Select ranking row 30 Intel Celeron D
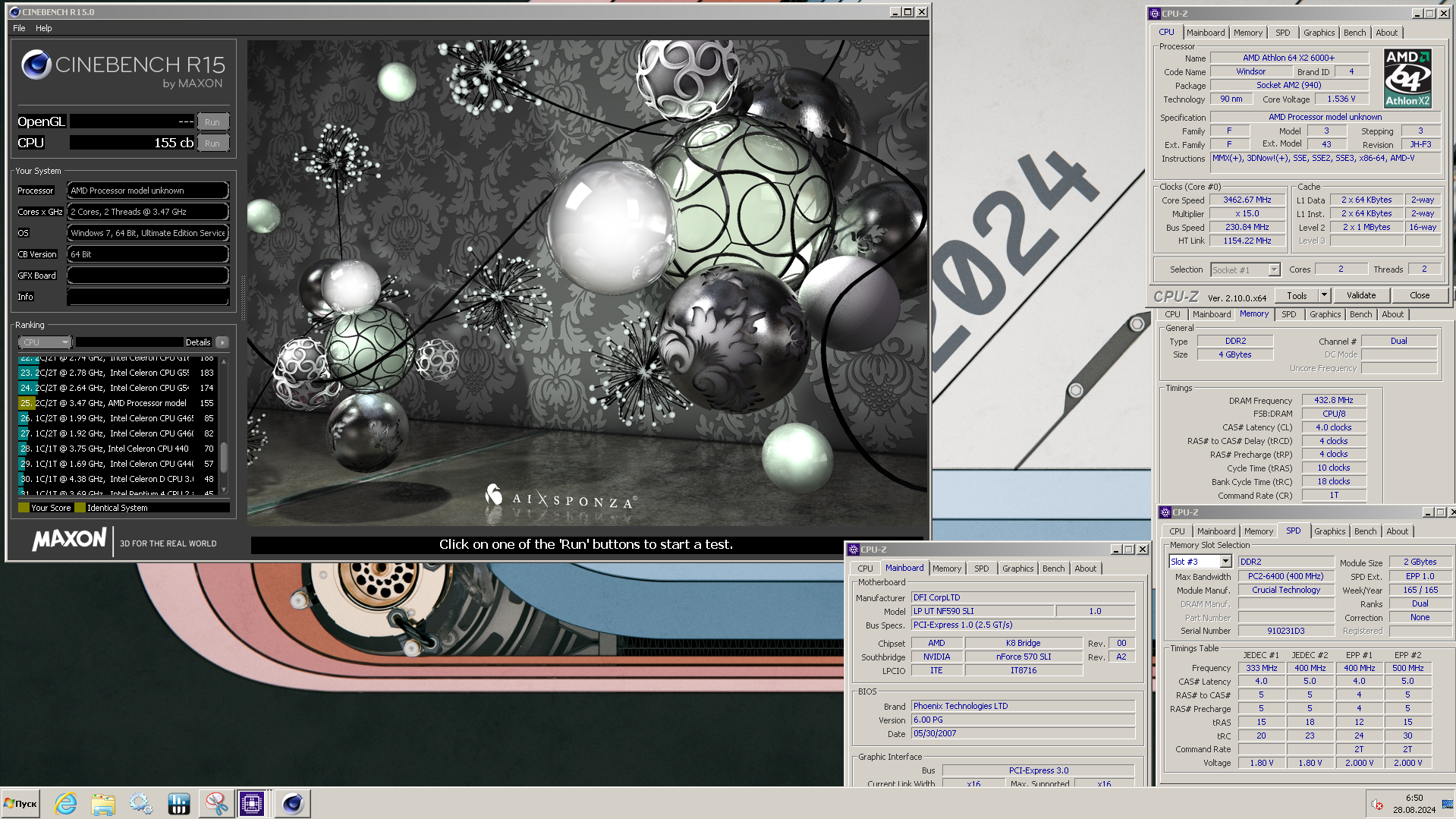The width and height of the screenshot is (1456, 819). pos(118,479)
